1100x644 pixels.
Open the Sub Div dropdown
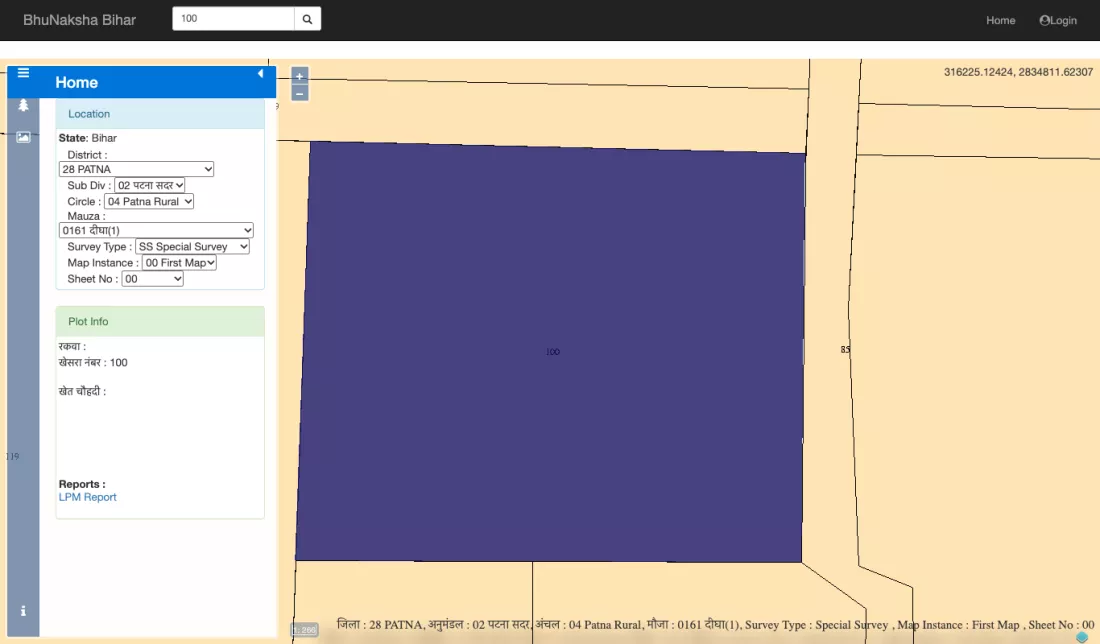pos(149,185)
